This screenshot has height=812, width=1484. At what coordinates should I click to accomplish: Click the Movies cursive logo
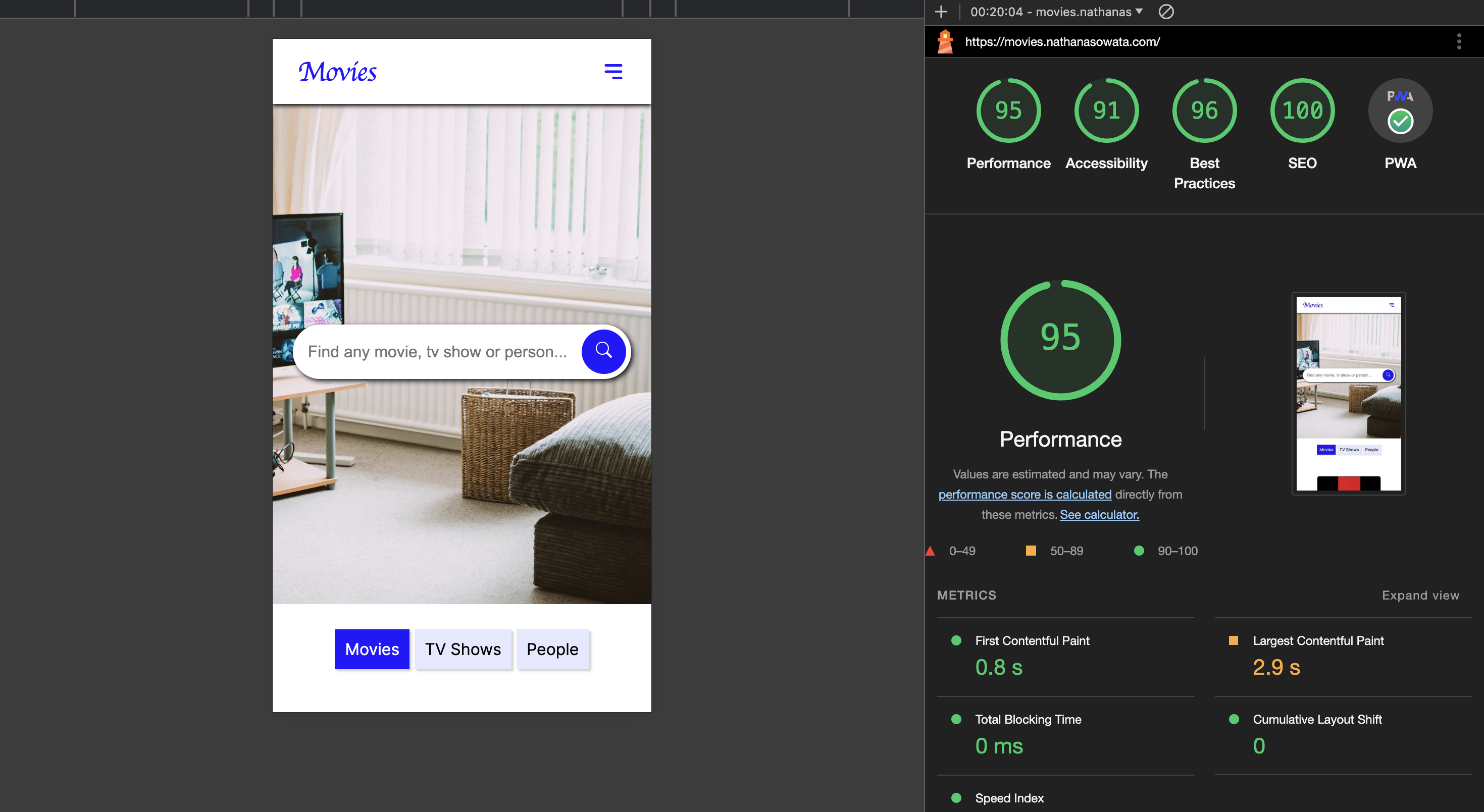[x=338, y=72]
